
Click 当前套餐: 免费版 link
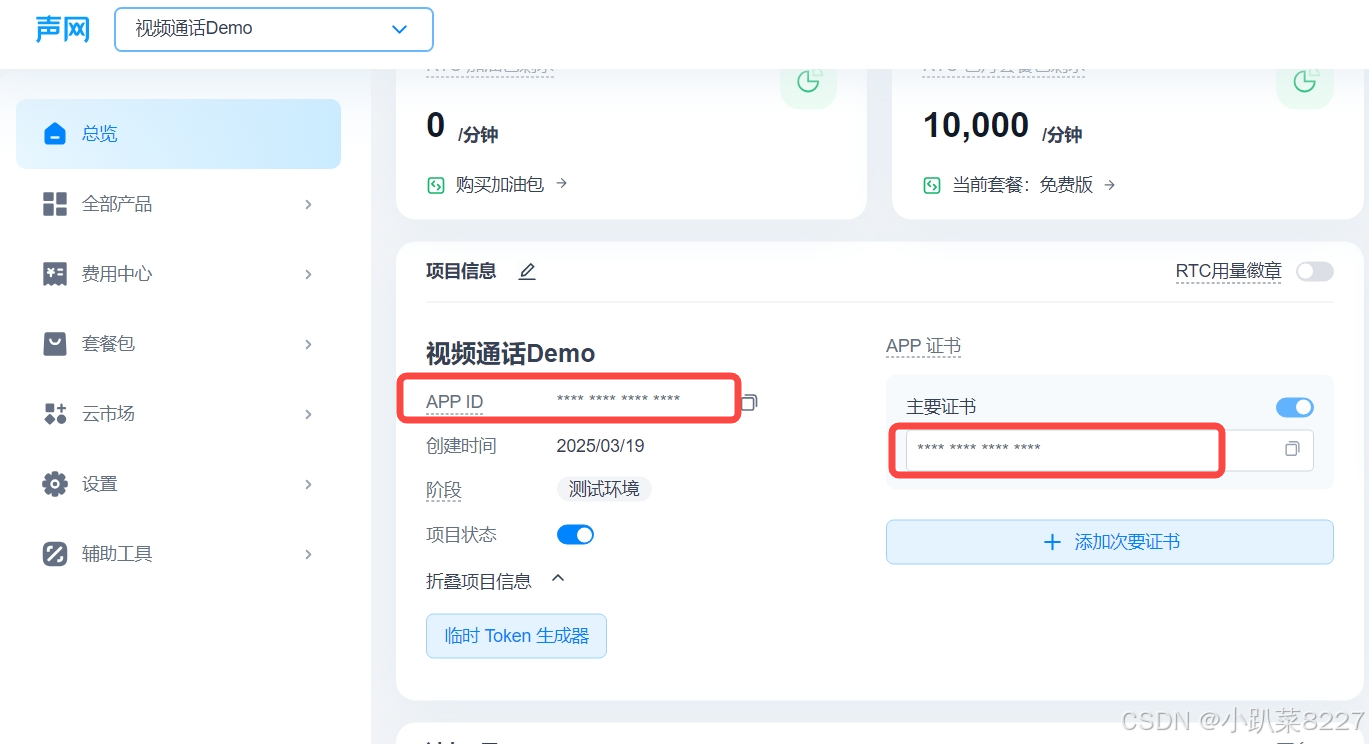pyautogui.click(x=1022, y=185)
